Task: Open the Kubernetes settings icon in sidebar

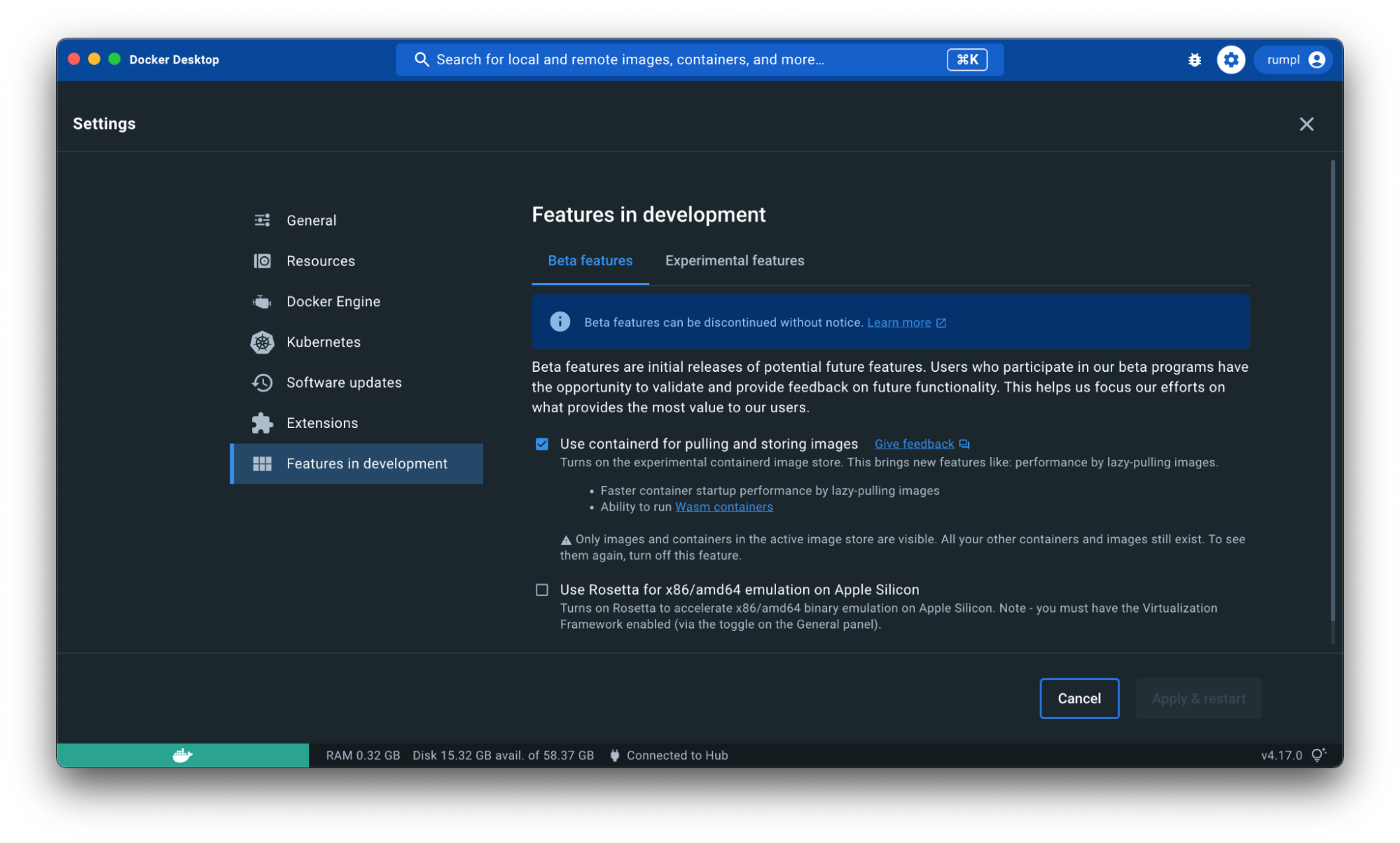Action: click(x=261, y=342)
